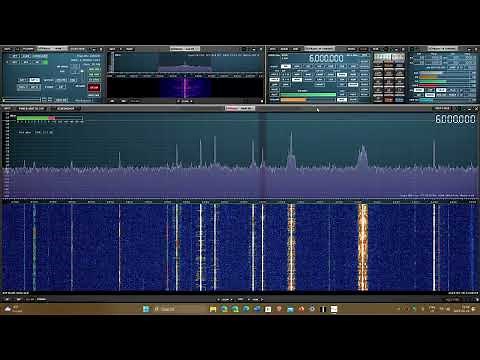Open the Windows Start menu
The height and width of the screenshot is (360, 480).
point(146,309)
